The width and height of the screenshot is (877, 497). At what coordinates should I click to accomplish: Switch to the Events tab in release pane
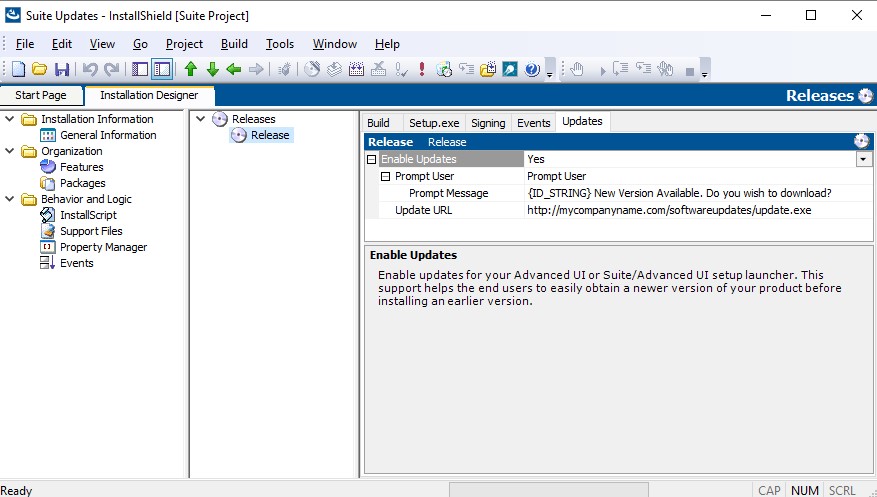tap(534, 123)
